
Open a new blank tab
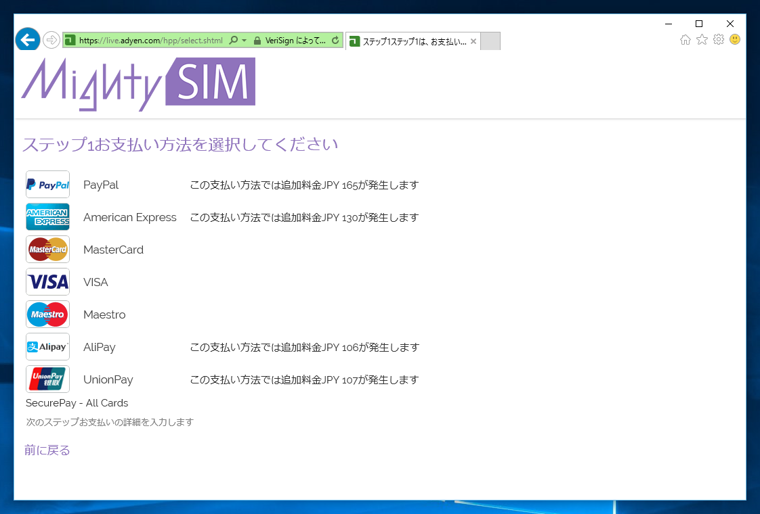tap(491, 41)
